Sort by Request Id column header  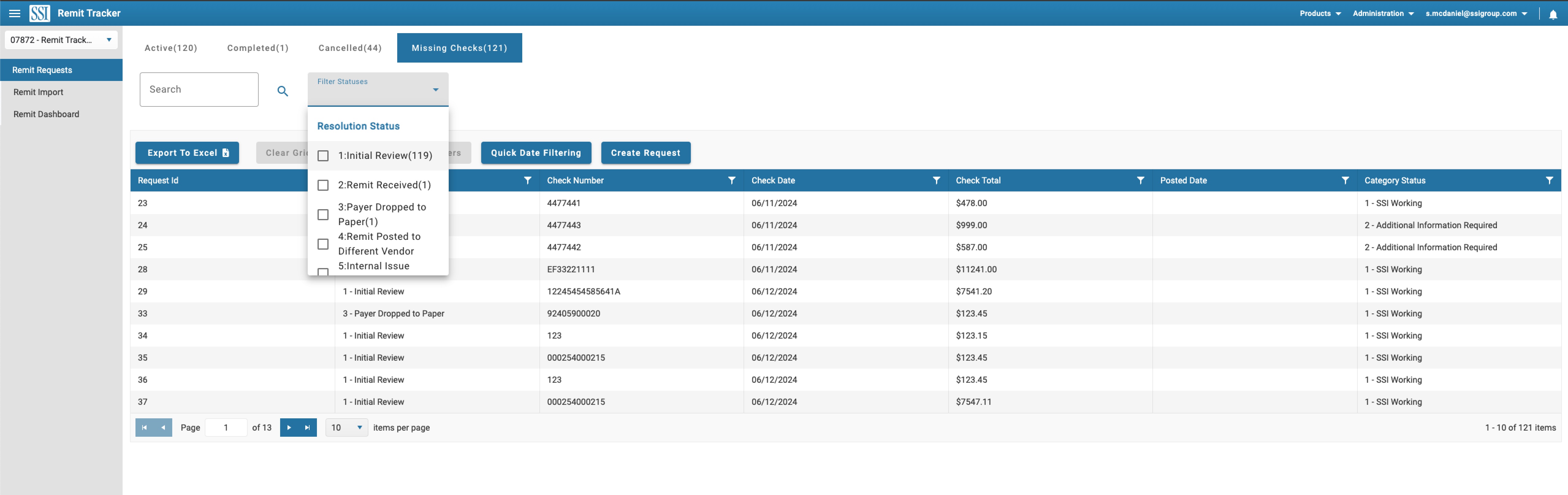pyautogui.click(x=158, y=180)
